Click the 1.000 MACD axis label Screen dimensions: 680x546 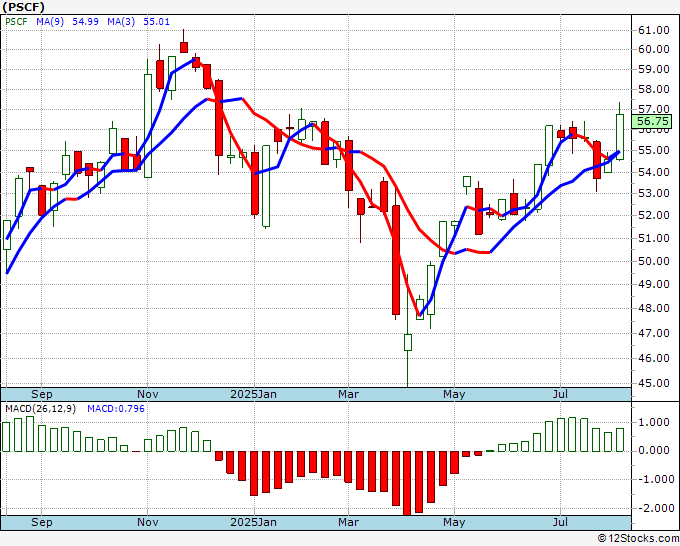pos(654,422)
